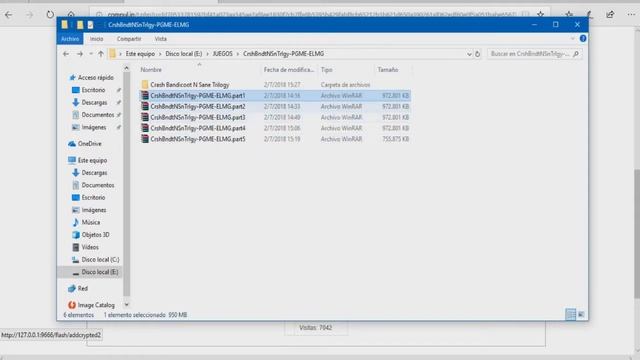Screen dimensions: 640x360
Task: Open the Archivo ribbon tab
Action: click(70, 39)
